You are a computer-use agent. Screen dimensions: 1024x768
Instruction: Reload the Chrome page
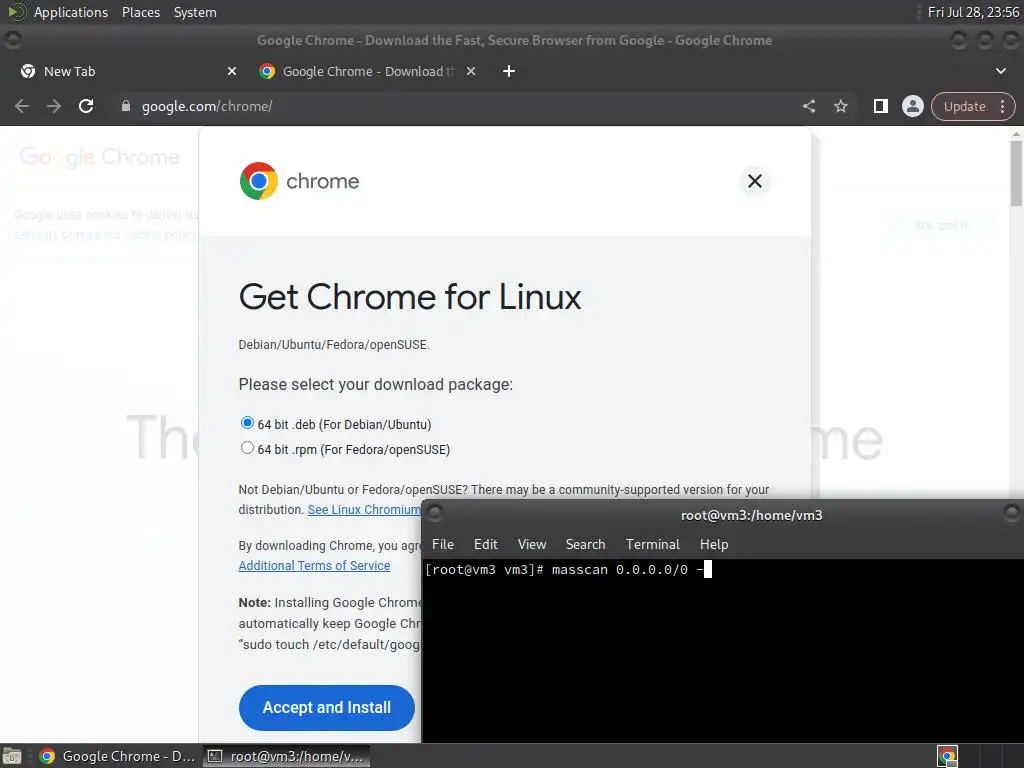click(86, 106)
